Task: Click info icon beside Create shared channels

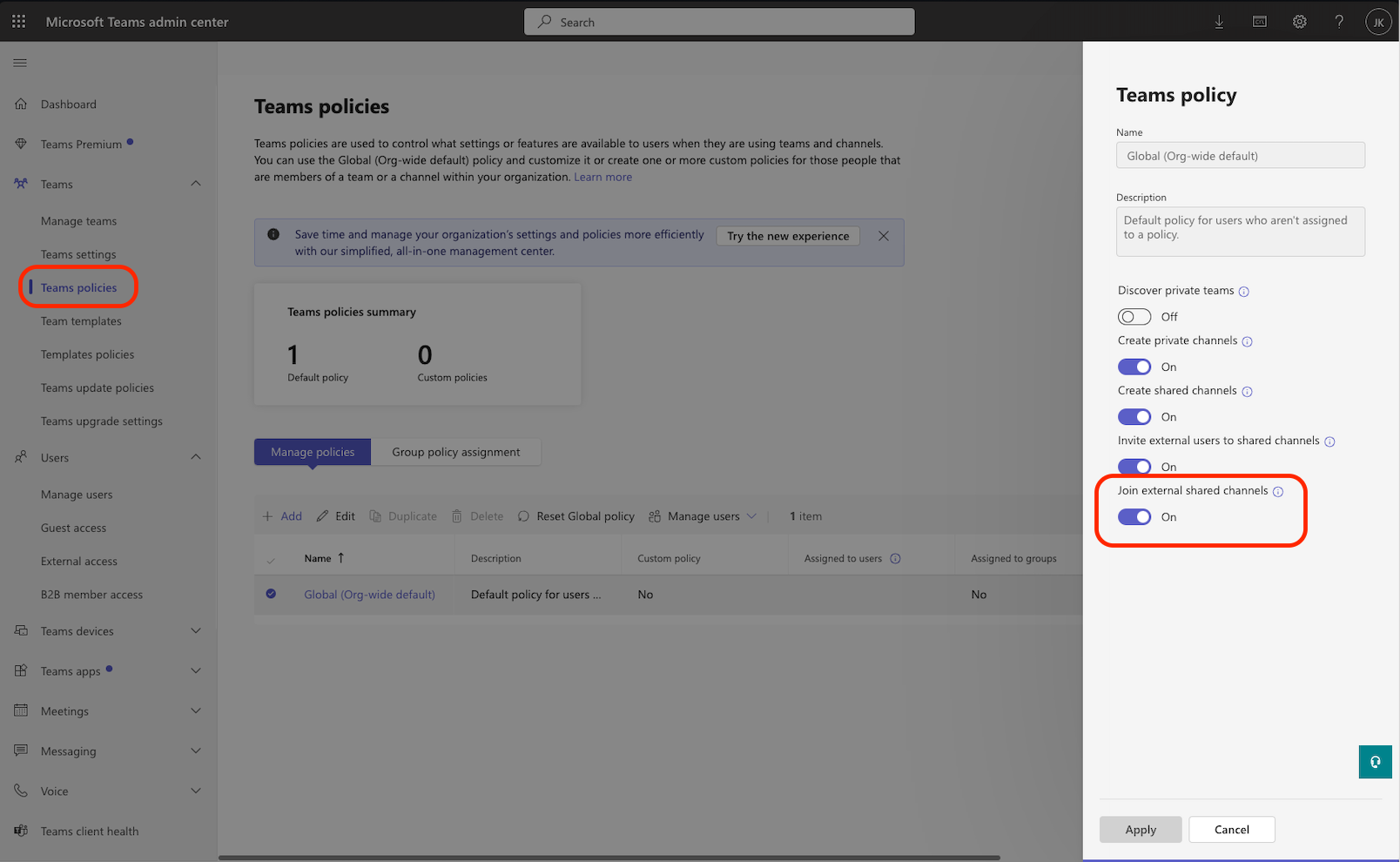Action: point(1247,392)
